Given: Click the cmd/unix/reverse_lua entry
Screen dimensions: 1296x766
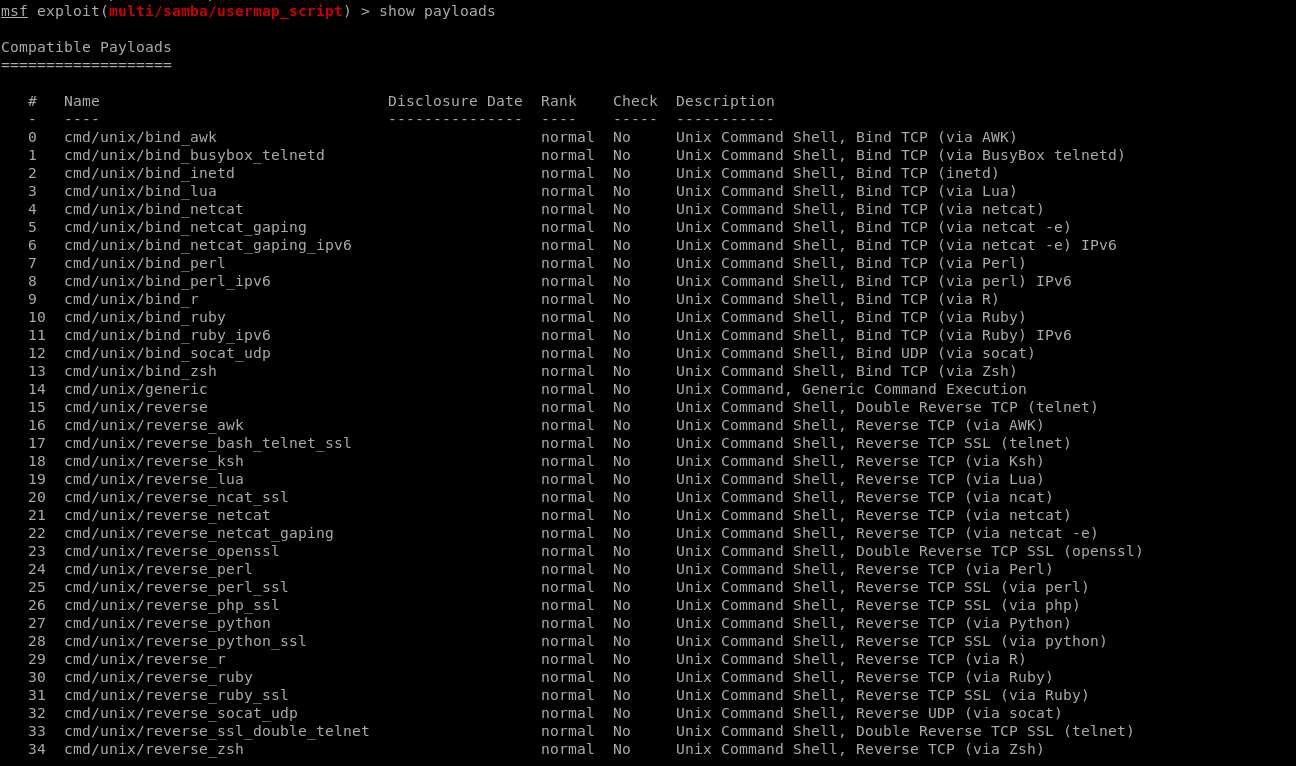Looking at the screenshot, I should 154,479.
